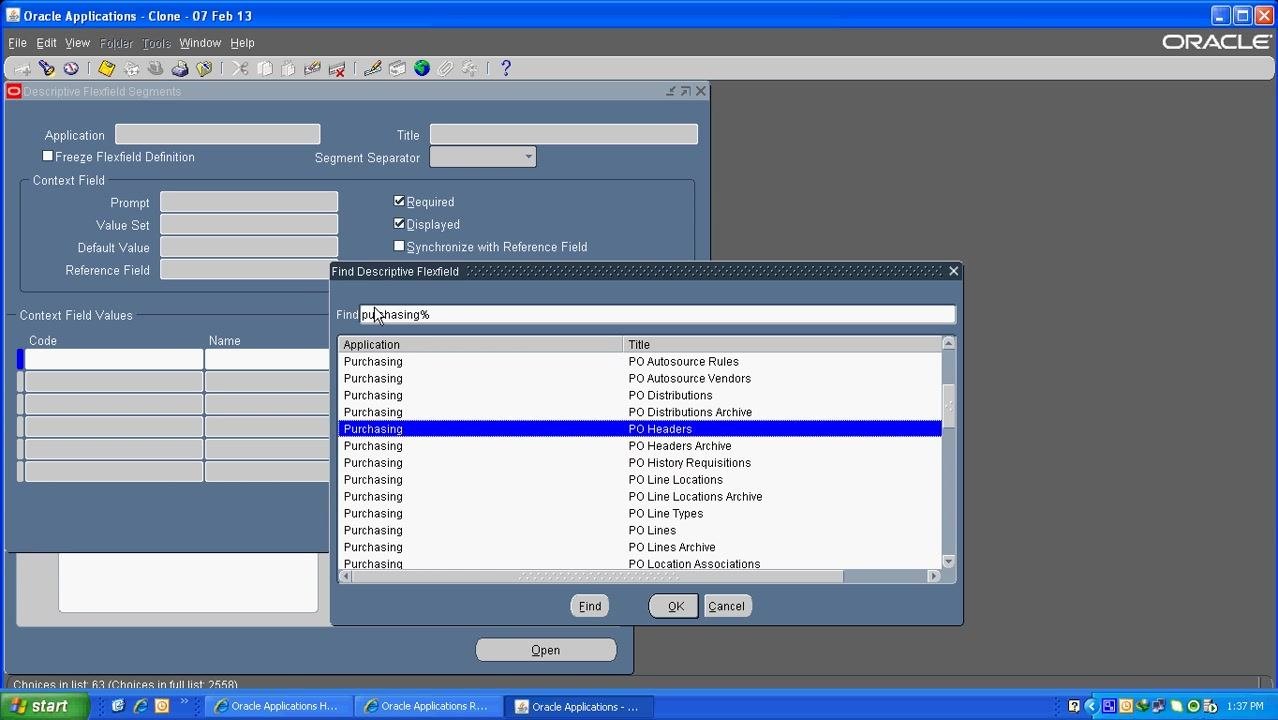This screenshot has width=1278, height=720.
Task: Select the PO Line Types row
Action: tap(640, 513)
